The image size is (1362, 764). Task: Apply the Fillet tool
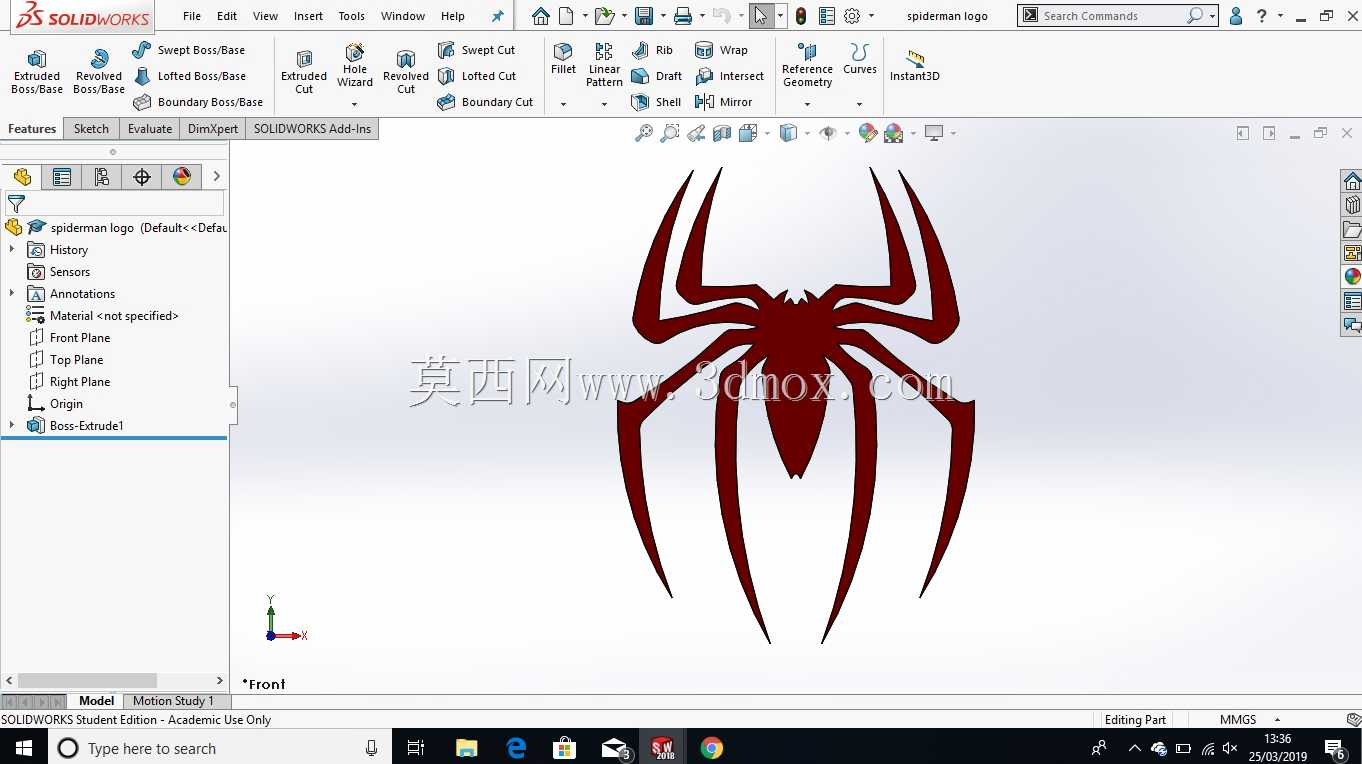pos(564,60)
